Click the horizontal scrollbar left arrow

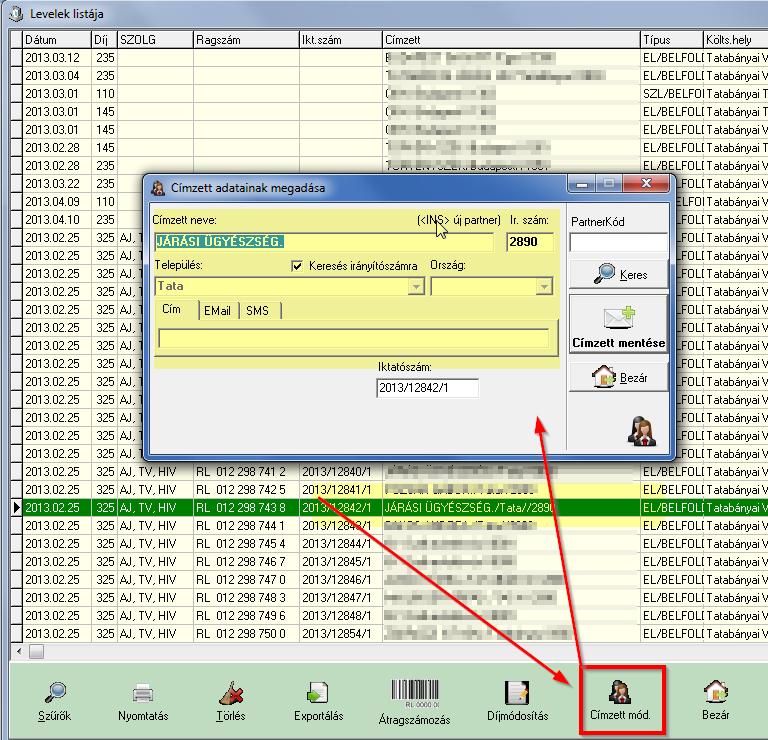[x=19, y=651]
